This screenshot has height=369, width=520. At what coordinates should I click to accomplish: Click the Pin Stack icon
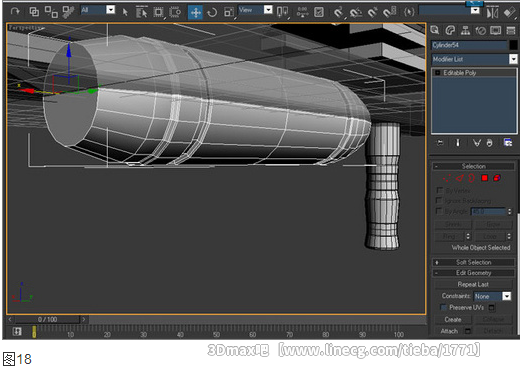440,143
